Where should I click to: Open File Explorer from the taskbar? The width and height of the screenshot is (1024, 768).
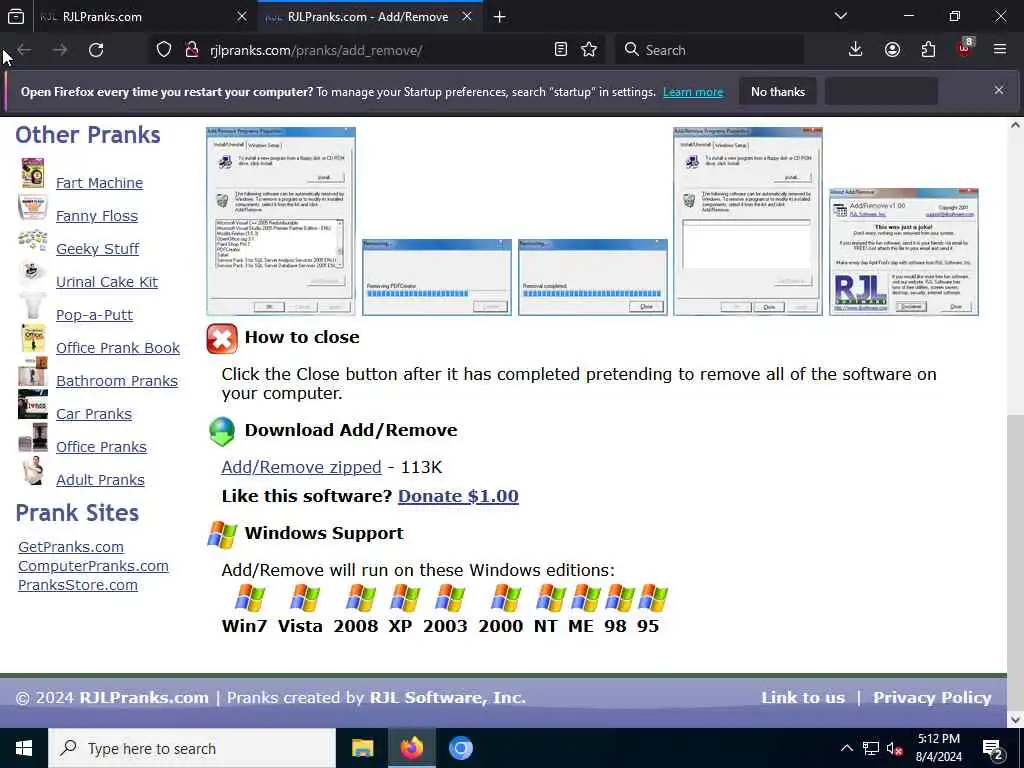362,748
